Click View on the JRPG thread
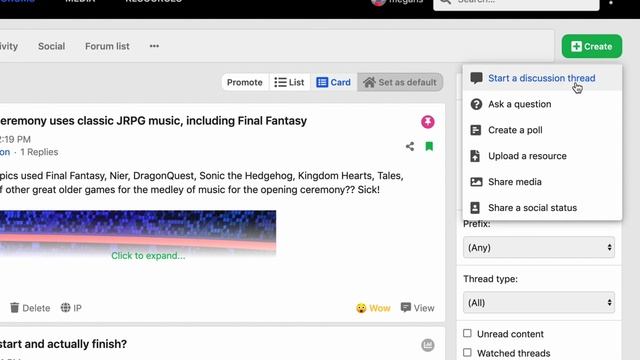The height and width of the screenshot is (360, 640). coord(418,308)
